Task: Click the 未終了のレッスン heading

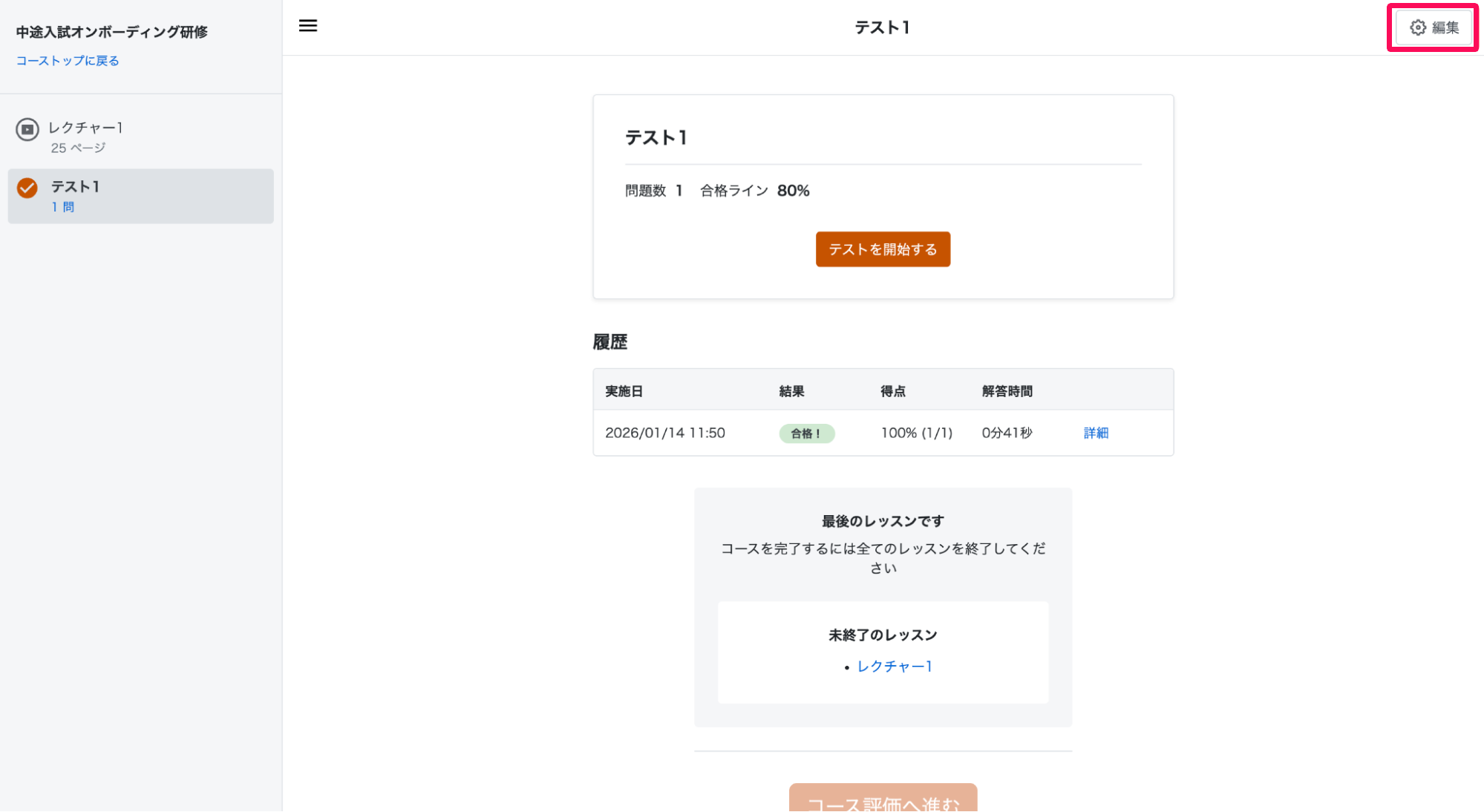Action: pos(882,635)
